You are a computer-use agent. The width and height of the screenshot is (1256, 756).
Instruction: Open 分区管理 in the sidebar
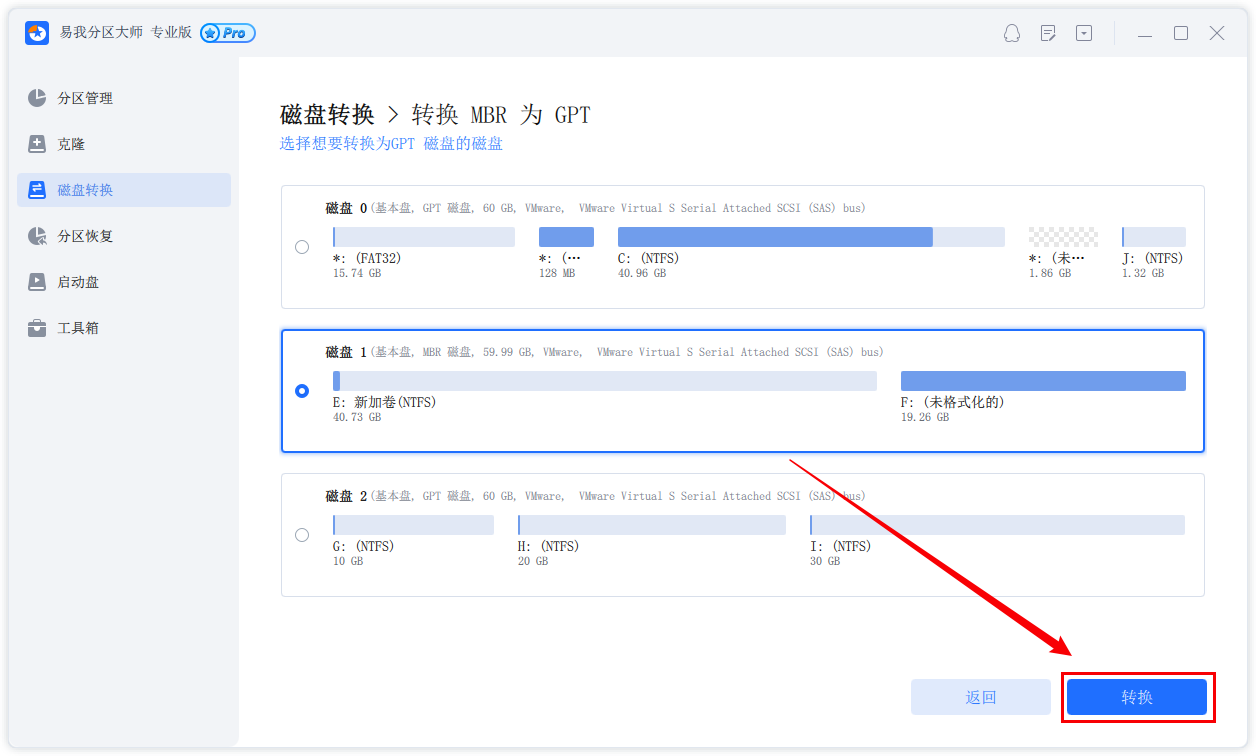point(85,98)
